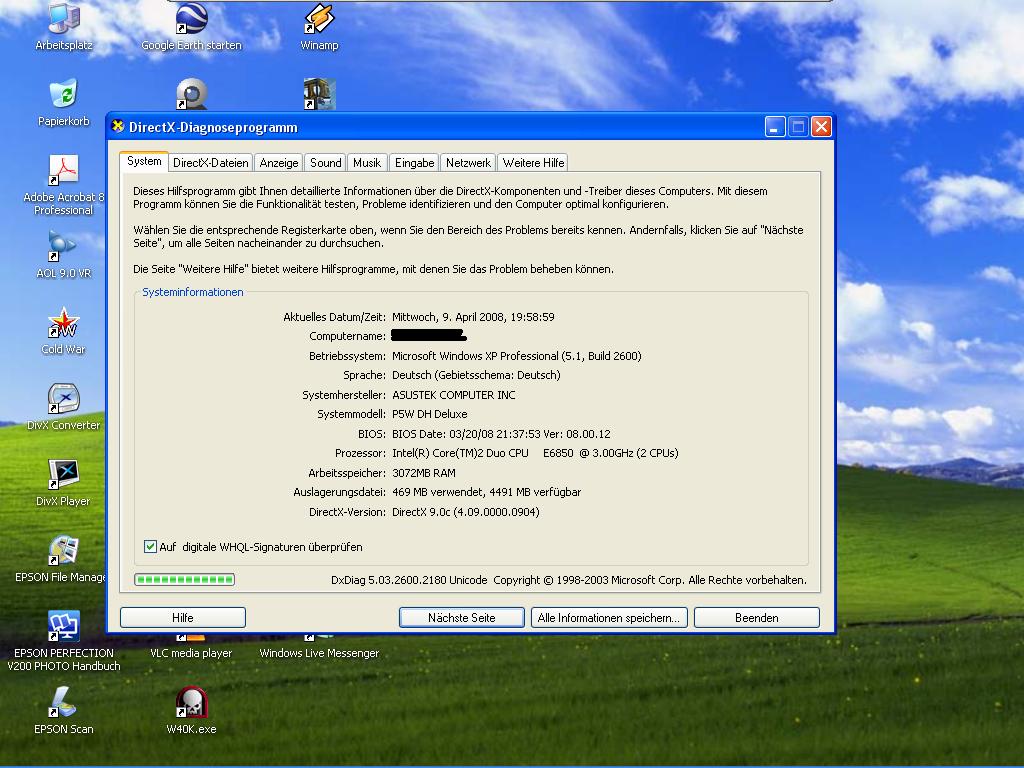The width and height of the screenshot is (1024, 768).
Task: Click the 469 MB verwendet pagefile value
Action: click(487, 492)
